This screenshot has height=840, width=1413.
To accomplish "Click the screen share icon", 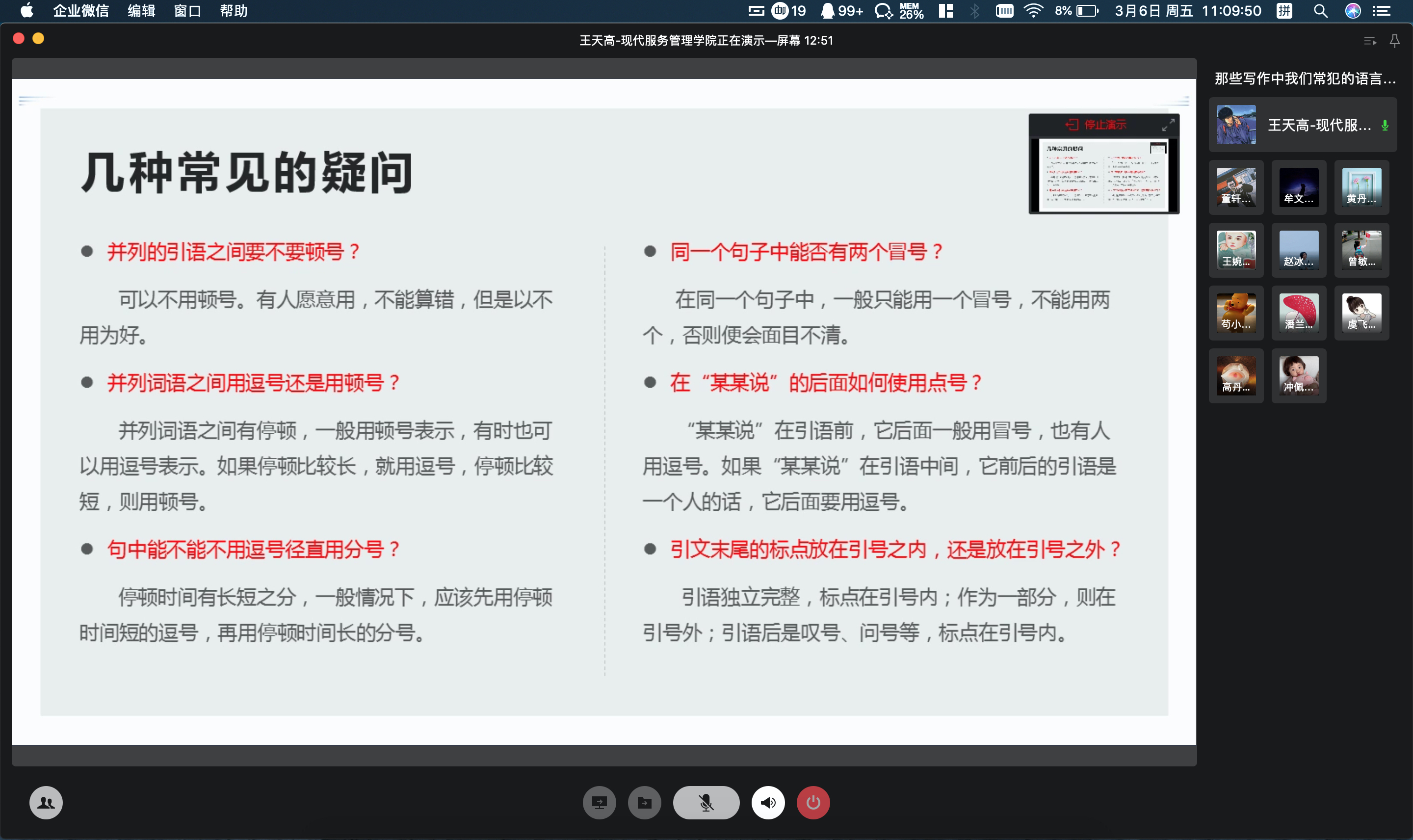I will (x=599, y=802).
